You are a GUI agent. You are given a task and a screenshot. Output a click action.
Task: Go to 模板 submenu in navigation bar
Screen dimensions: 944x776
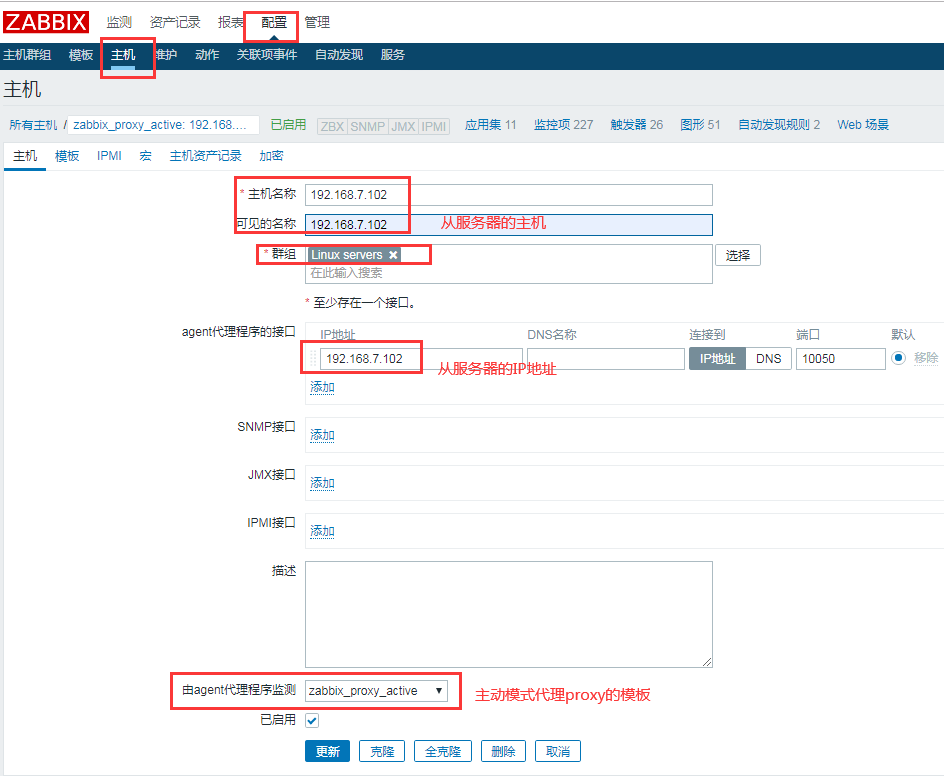(81, 55)
